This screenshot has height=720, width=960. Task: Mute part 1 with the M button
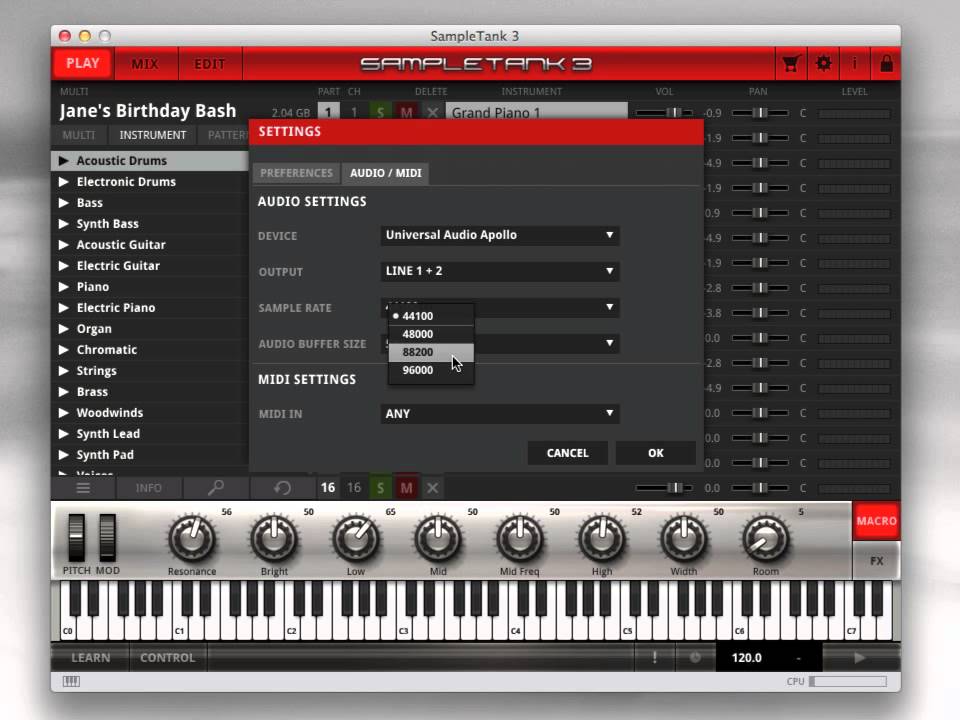click(406, 113)
